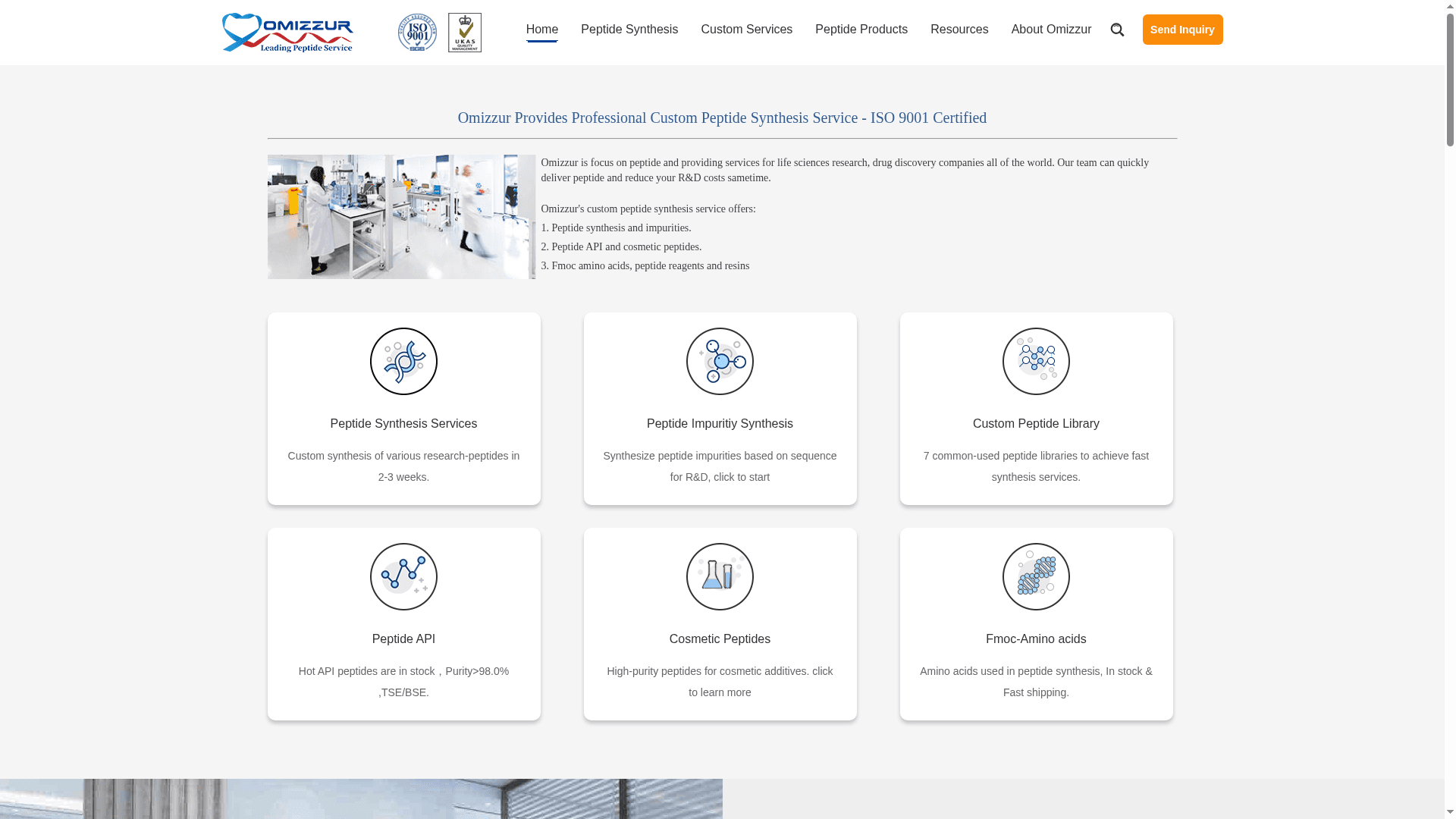1456x819 pixels.
Task: Open the Peptide Products dropdown
Action: [x=861, y=29]
